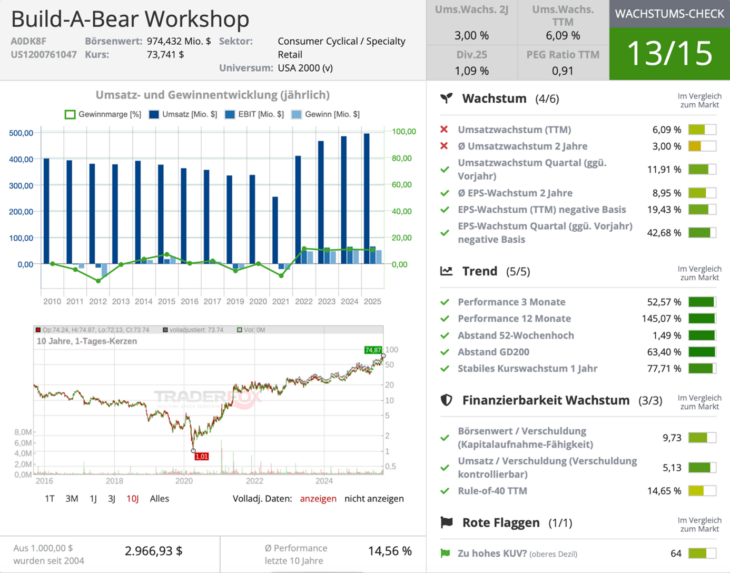Click the PEG Ratio TTM value 0,91
The width and height of the screenshot is (730, 573).
(x=562, y=71)
